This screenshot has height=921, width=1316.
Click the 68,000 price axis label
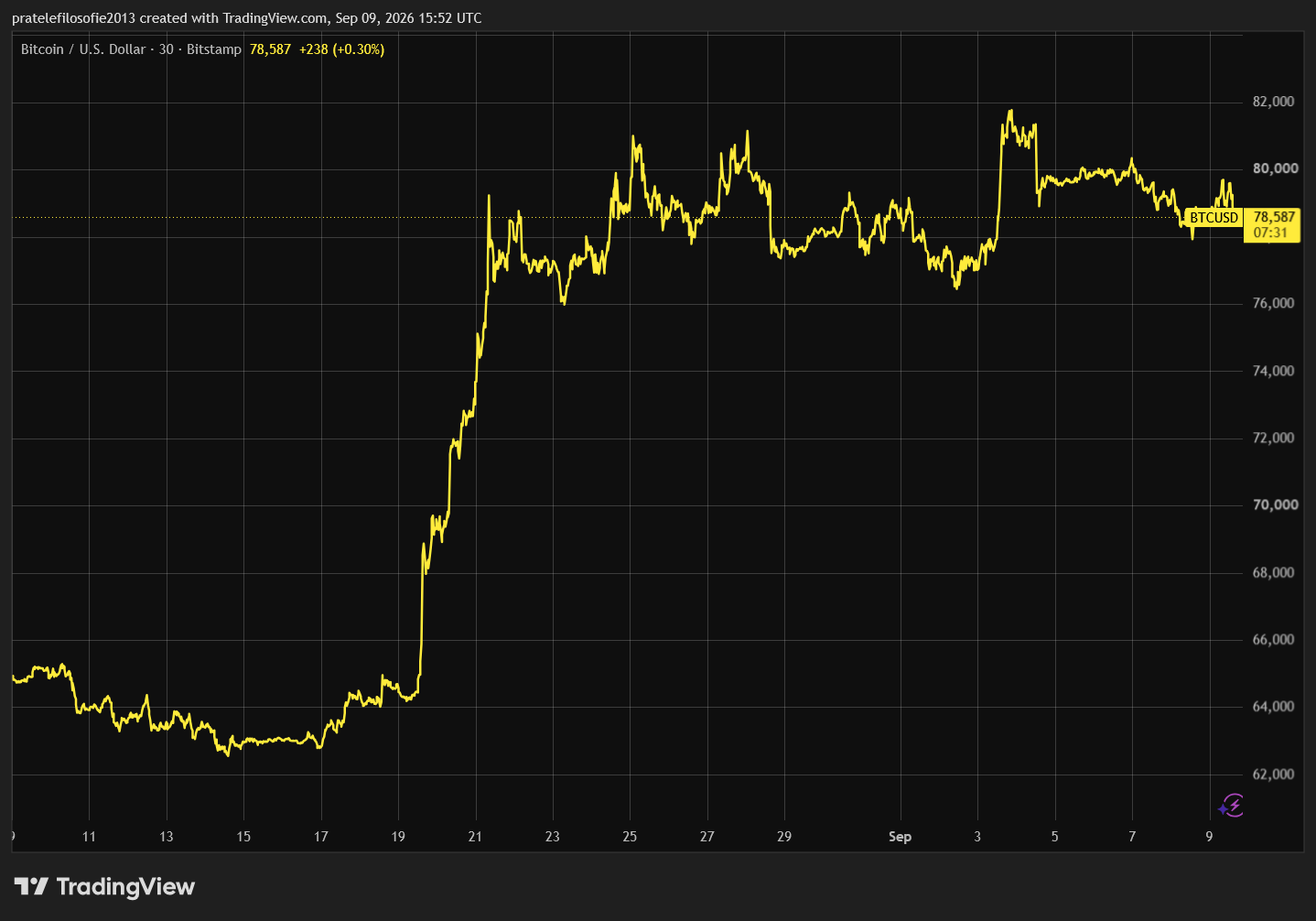point(1274,572)
